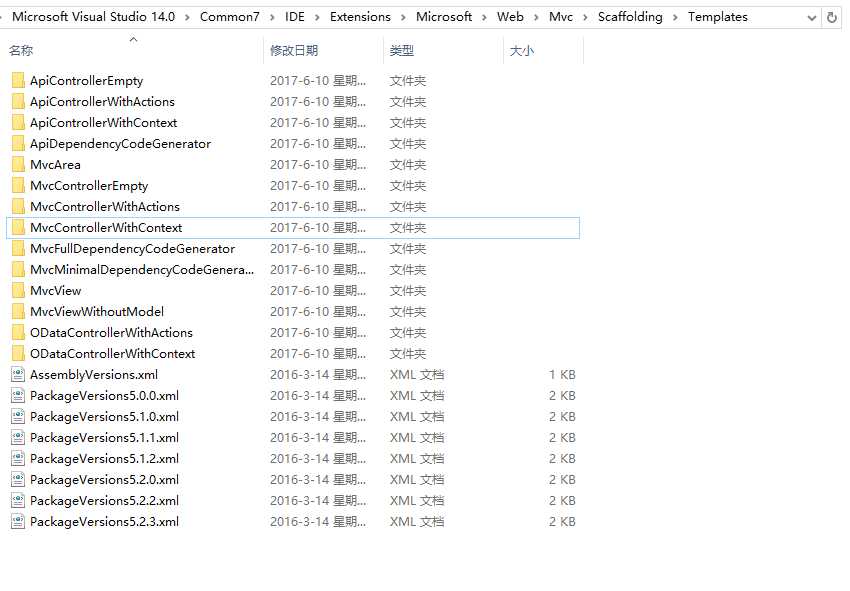Go to Microsoft Visual Studio 14.0 breadcrumb
850x591 pixels.
pyautogui.click(x=93, y=17)
